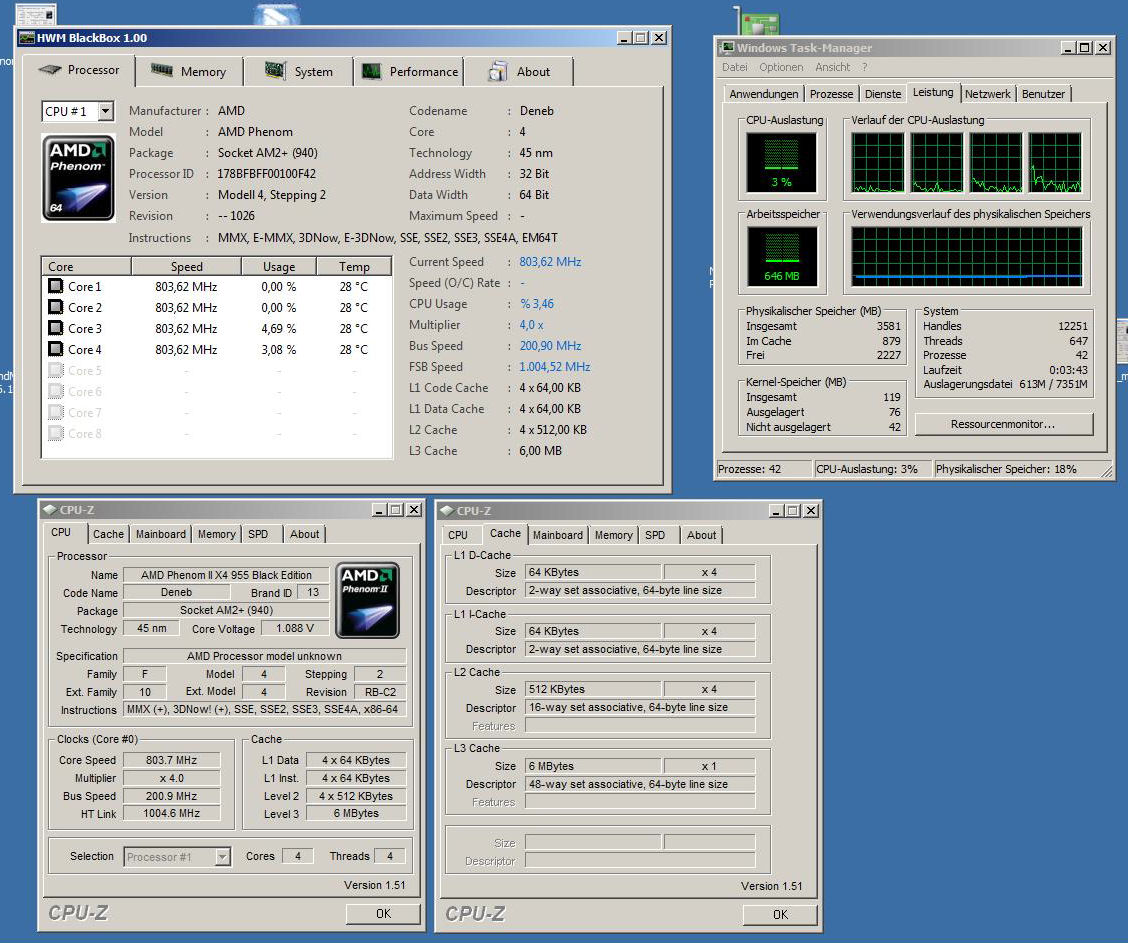Open the Optionen menu in Task-Manager
The width and height of the screenshot is (1128, 943).
tap(781, 67)
